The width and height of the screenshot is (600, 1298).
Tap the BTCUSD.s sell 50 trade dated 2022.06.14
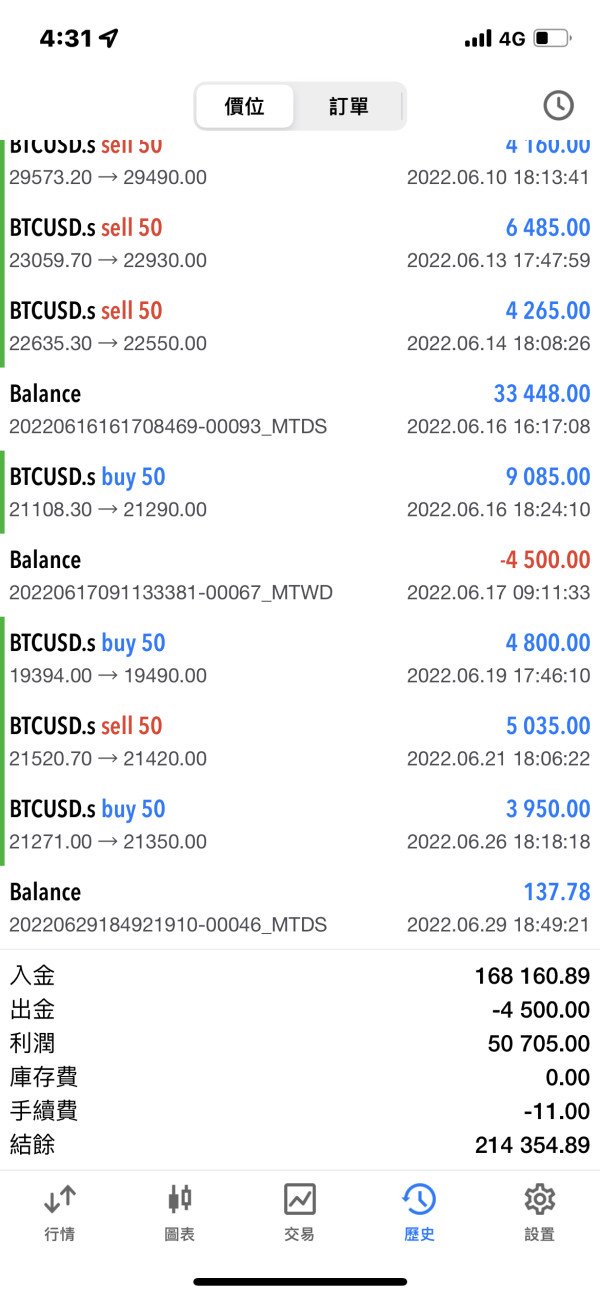(x=300, y=326)
